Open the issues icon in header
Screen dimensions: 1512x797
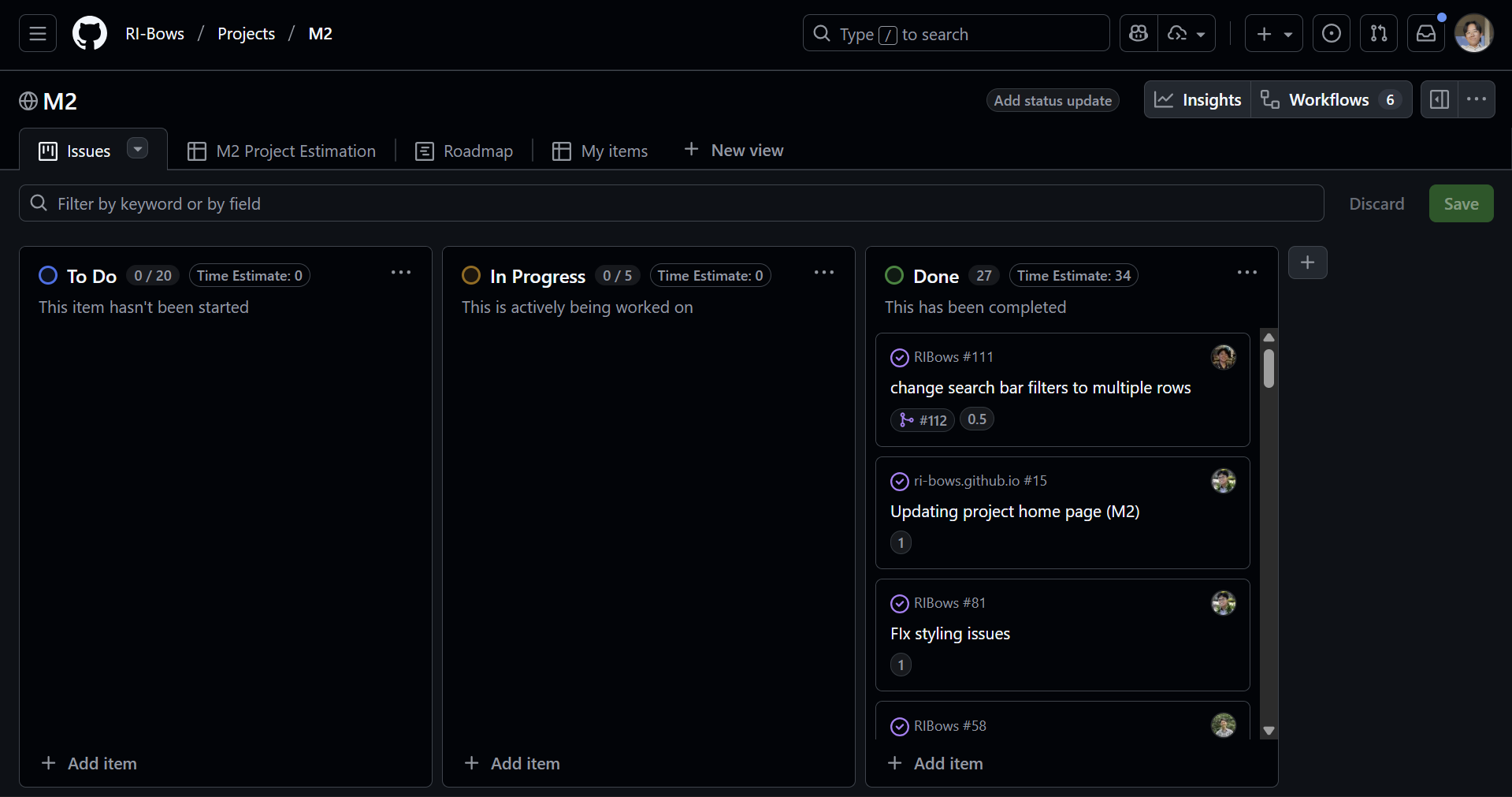click(1331, 34)
